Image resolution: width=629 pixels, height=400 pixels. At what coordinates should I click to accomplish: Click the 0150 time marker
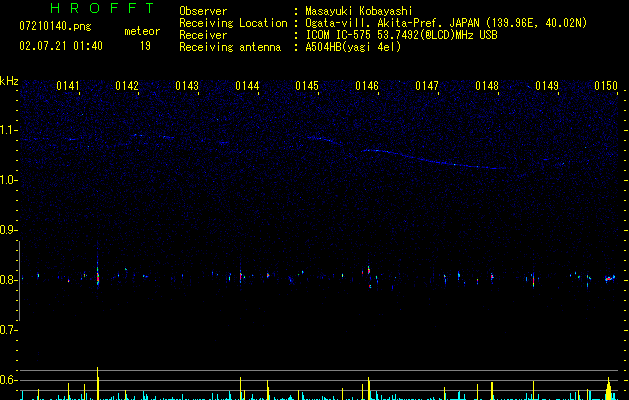click(x=606, y=86)
